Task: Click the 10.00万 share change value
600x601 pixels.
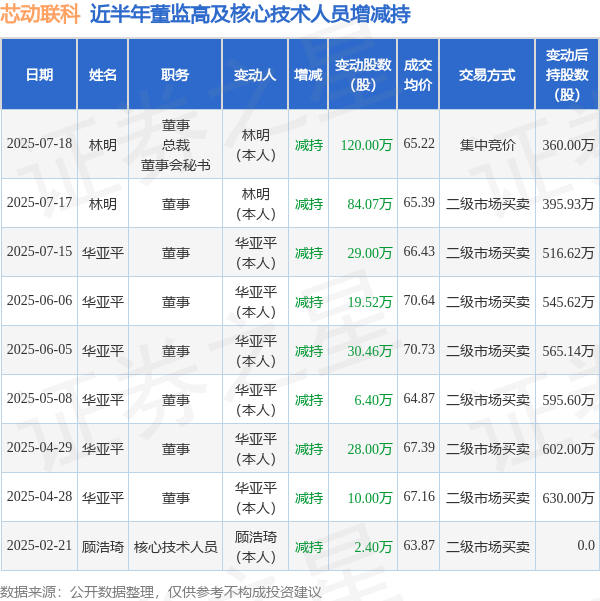Action: [x=370, y=498]
